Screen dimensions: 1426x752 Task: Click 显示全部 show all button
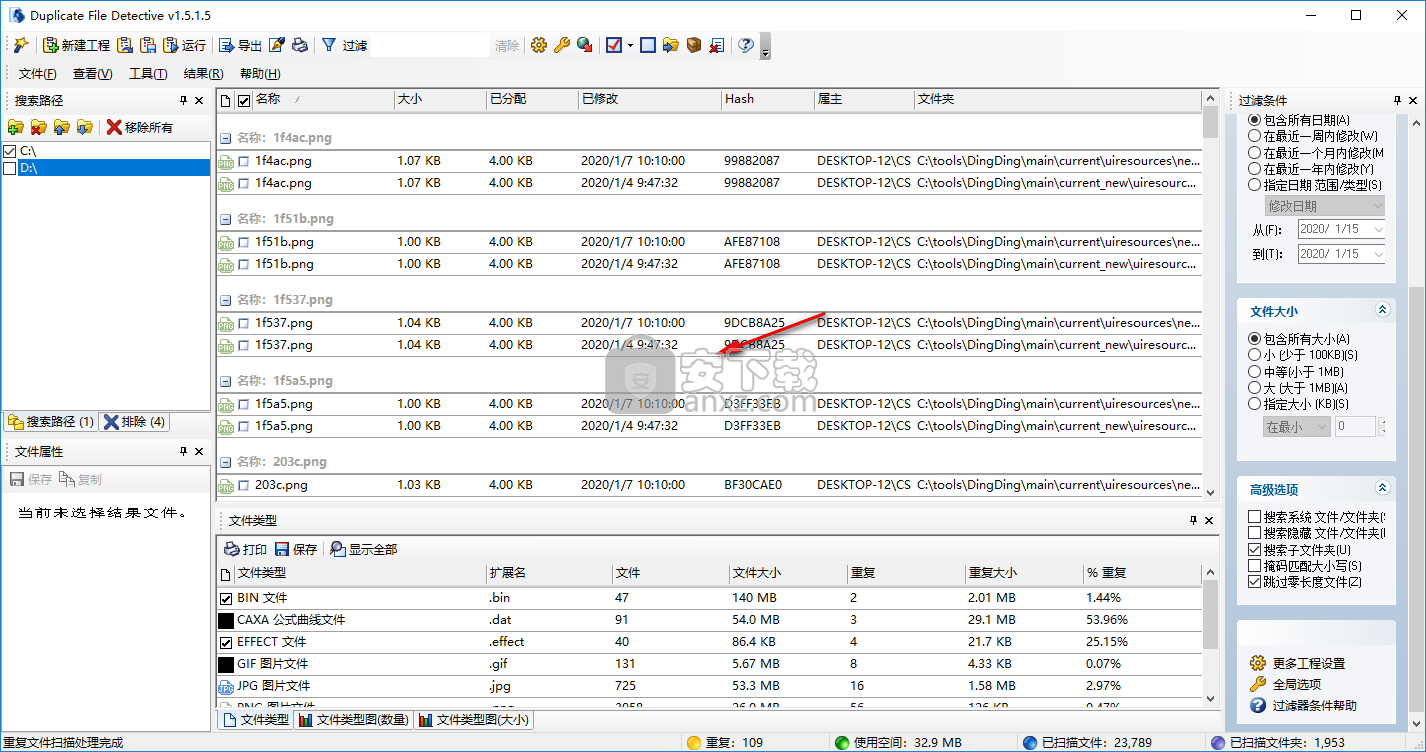click(363, 549)
